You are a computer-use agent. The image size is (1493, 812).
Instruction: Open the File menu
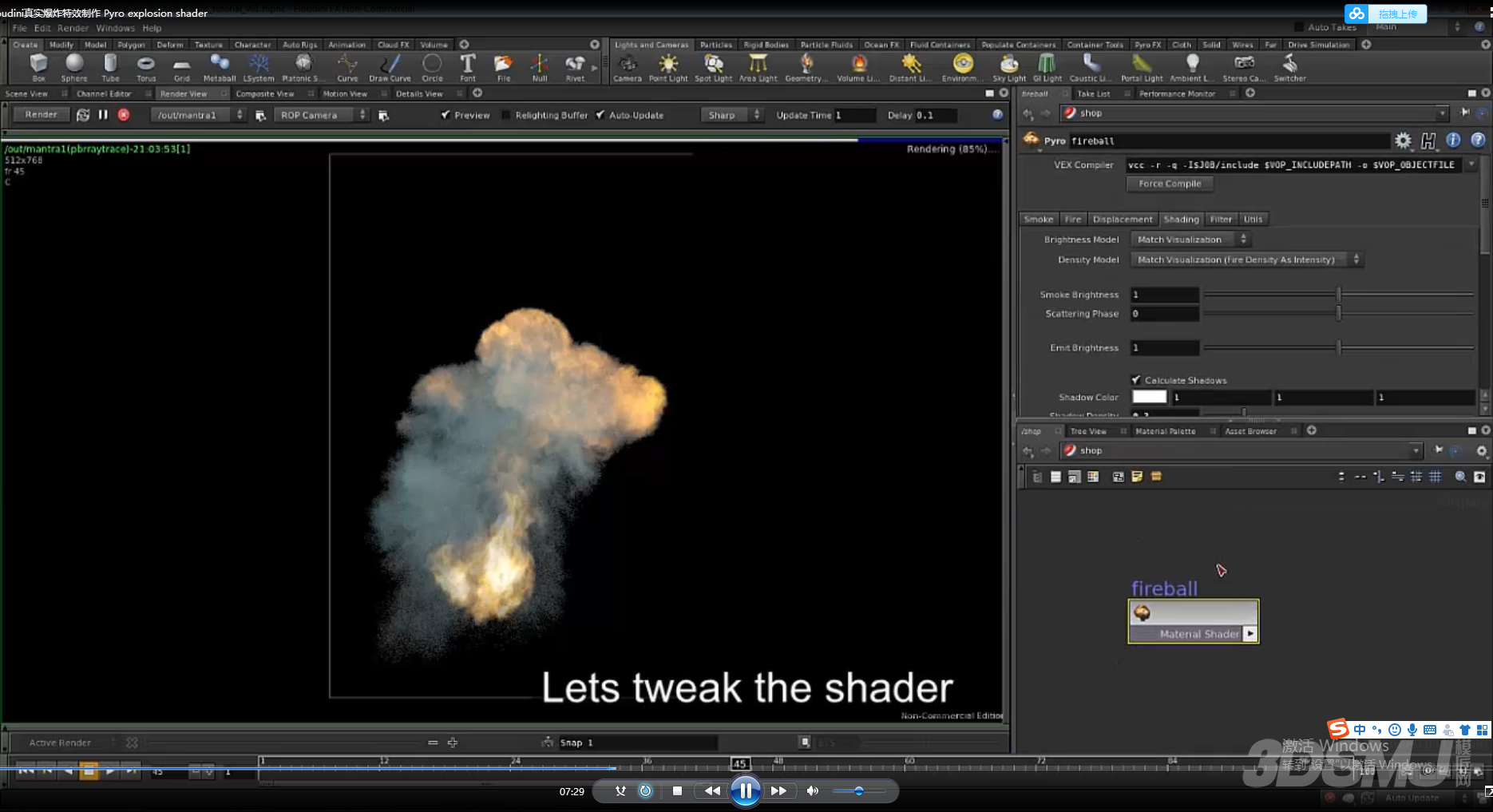(x=19, y=28)
